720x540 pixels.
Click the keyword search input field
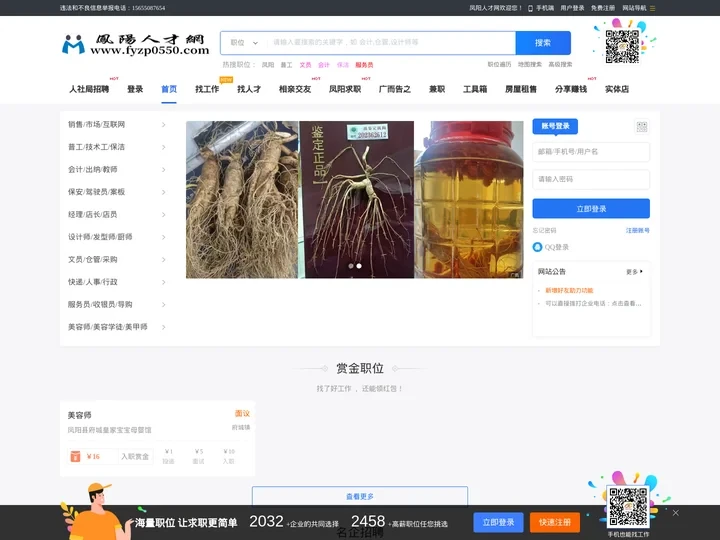pyautogui.click(x=391, y=43)
